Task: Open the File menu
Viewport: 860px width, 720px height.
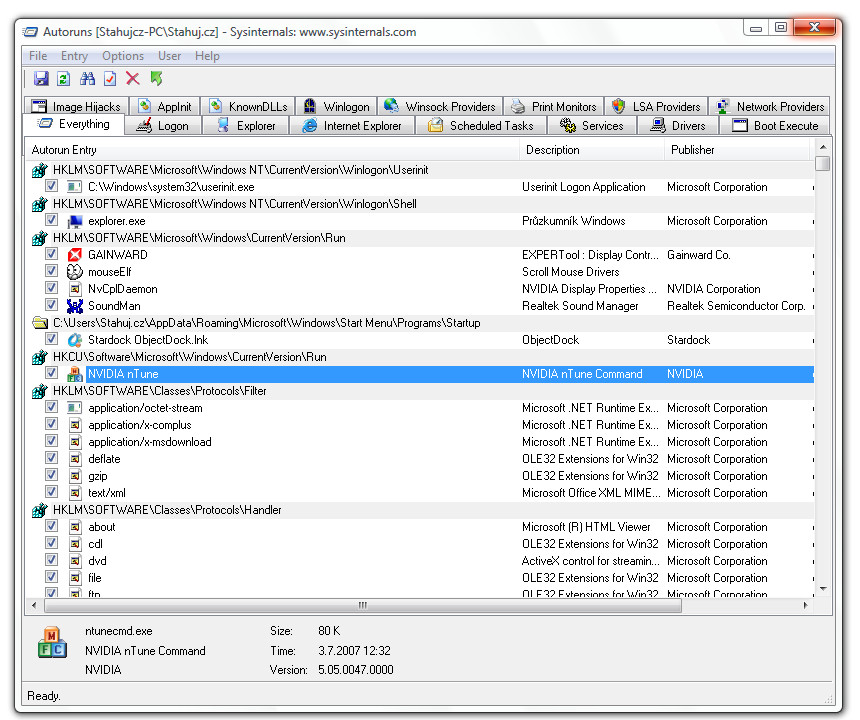Action: pos(38,56)
